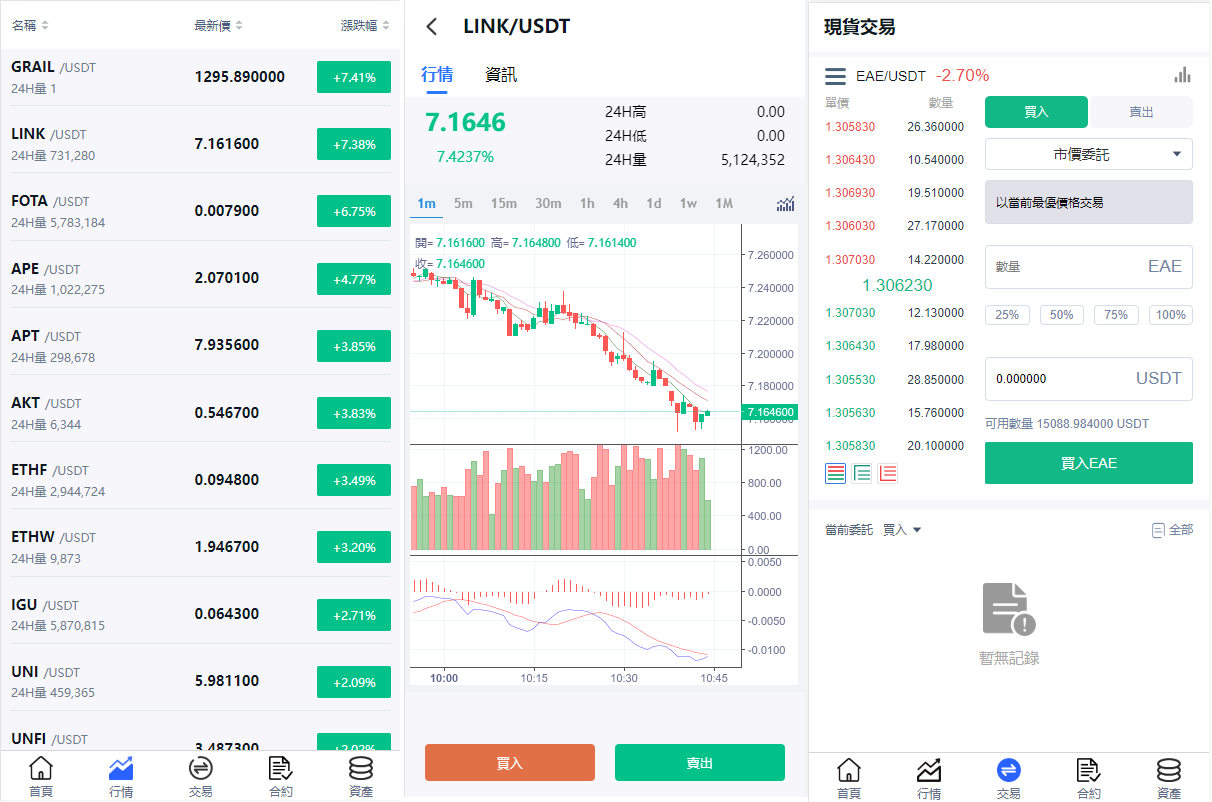Expand the 市價委託 order type dropdown
This screenshot has width=1212, height=802.
[x=1088, y=154]
